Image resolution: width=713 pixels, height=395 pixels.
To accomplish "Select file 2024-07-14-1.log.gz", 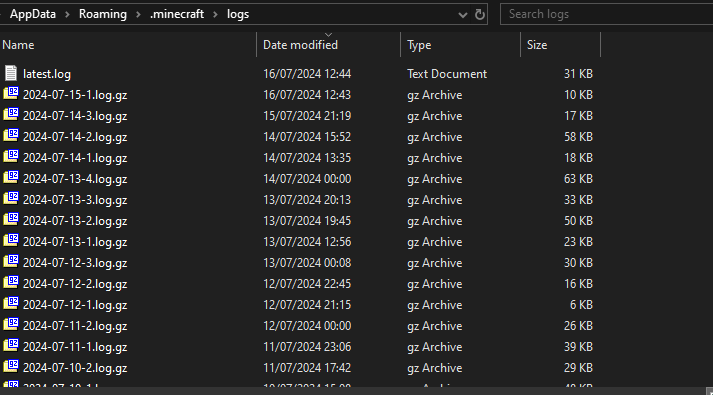I will pyautogui.click(x=75, y=158).
